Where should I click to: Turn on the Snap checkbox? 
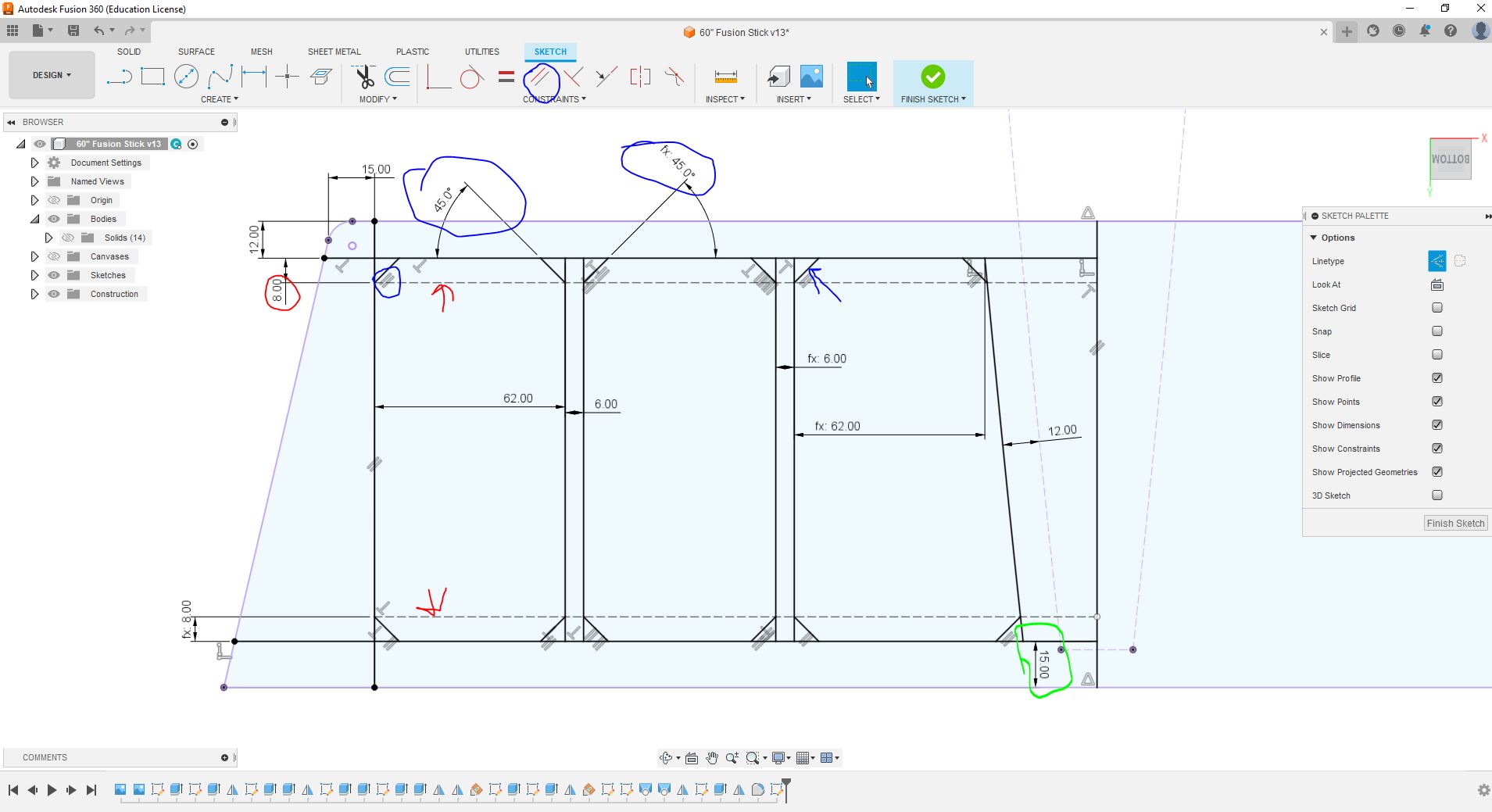pos(1437,331)
